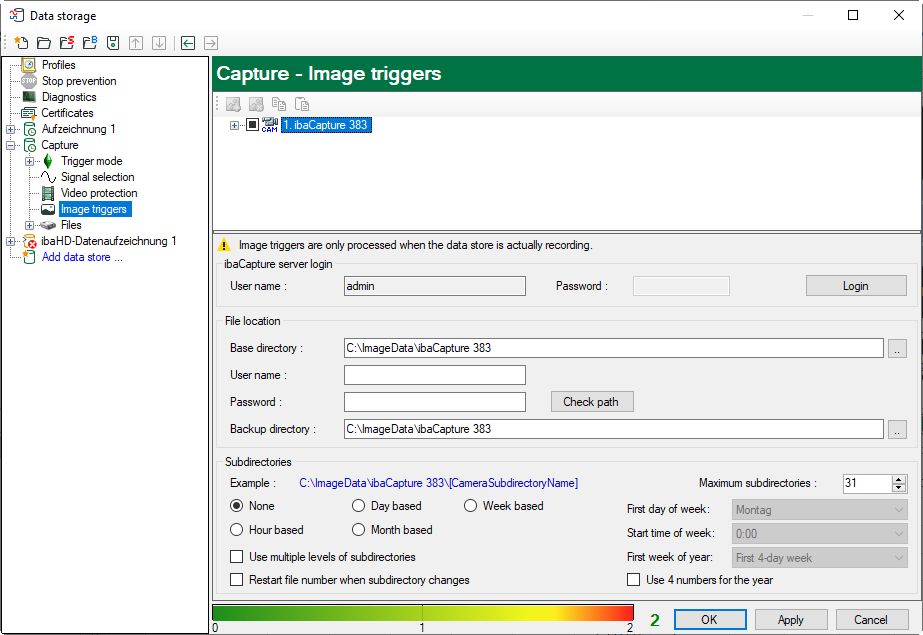Enable Use multiple levels of subdirectories
The height and width of the screenshot is (635, 923).
[x=237, y=557]
